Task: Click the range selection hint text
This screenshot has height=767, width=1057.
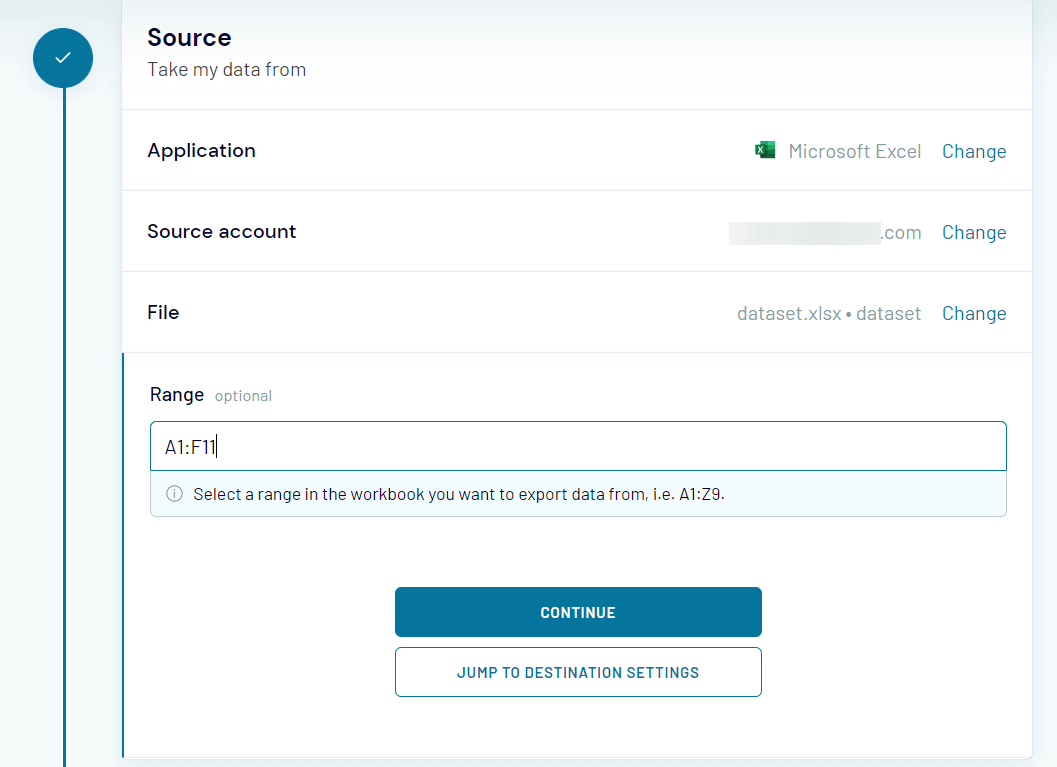Action: (458, 494)
